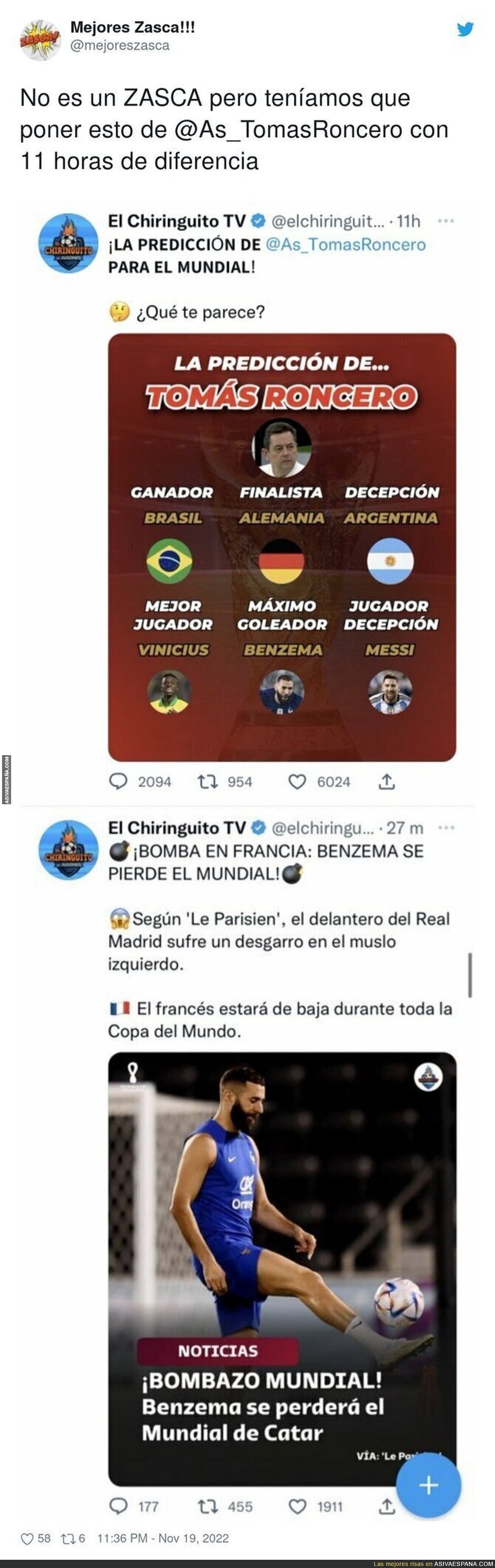
Task: Open the @As_TomasRoncero mention in El Chiringuito tweet
Action: click(345, 245)
